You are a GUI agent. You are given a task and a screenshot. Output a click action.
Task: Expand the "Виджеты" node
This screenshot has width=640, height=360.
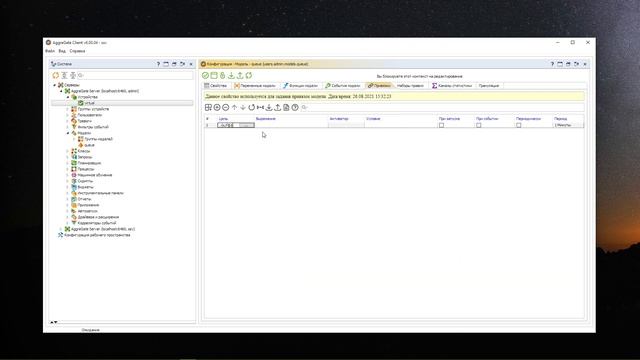point(68,187)
